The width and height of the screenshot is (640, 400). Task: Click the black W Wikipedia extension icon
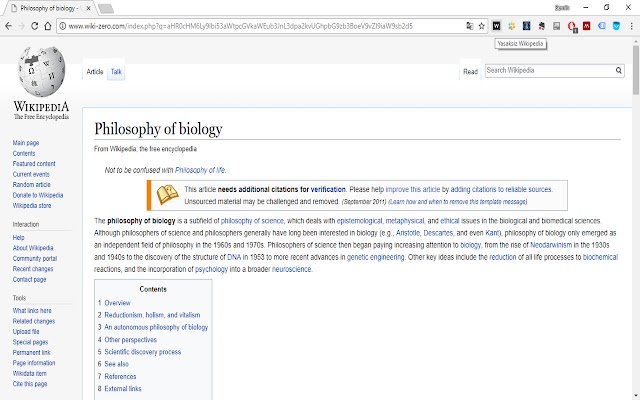coord(496,26)
